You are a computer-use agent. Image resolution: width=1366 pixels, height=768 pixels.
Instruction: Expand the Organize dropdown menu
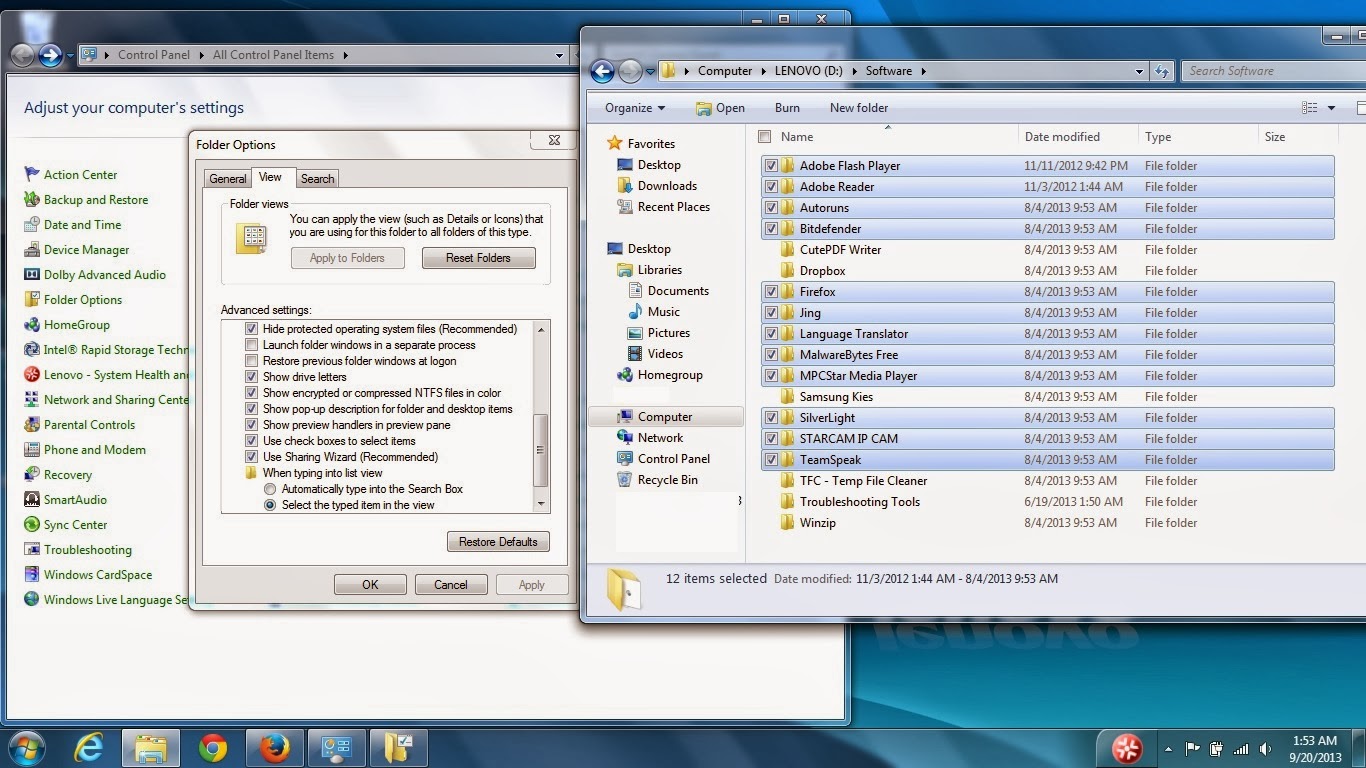[x=635, y=108]
